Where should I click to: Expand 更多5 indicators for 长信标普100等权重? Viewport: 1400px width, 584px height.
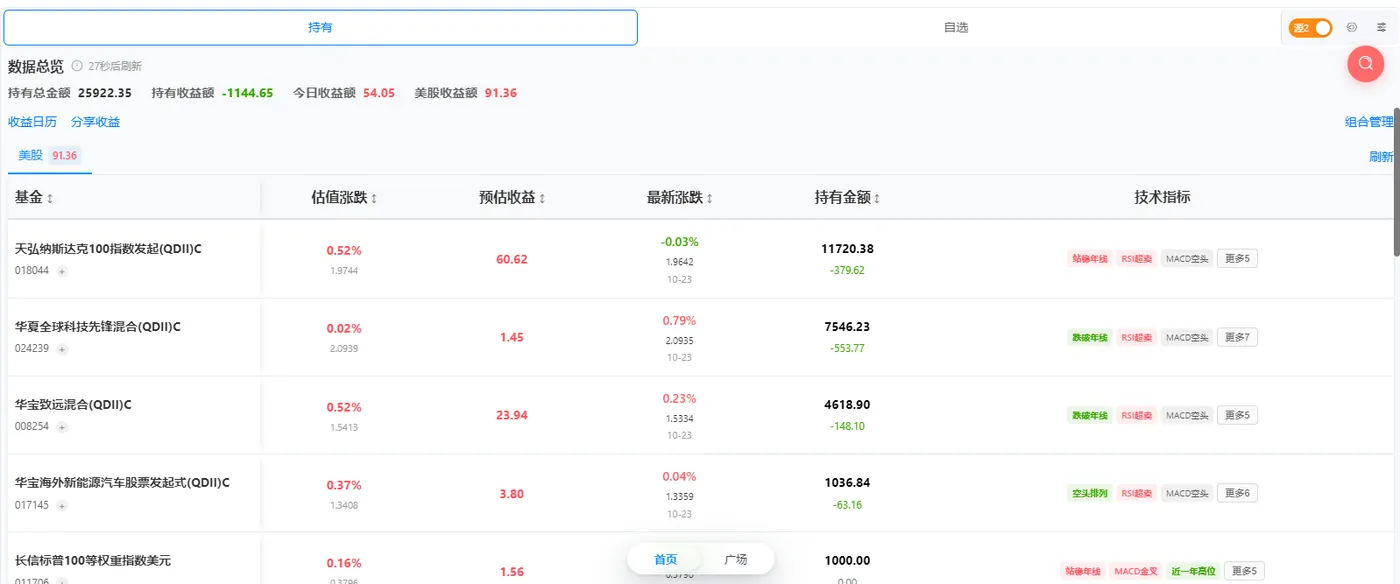click(1245, 571)
